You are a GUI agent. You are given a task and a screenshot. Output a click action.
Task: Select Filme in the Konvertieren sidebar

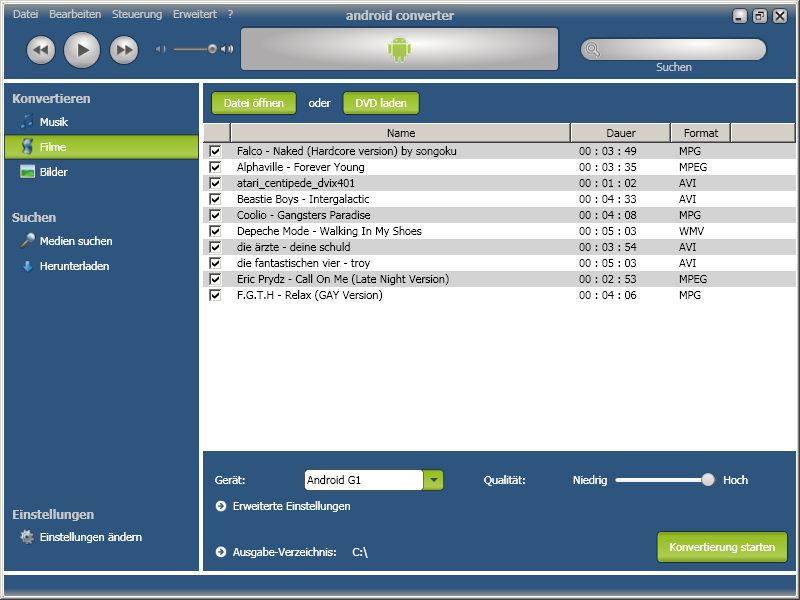pos(101,146)
